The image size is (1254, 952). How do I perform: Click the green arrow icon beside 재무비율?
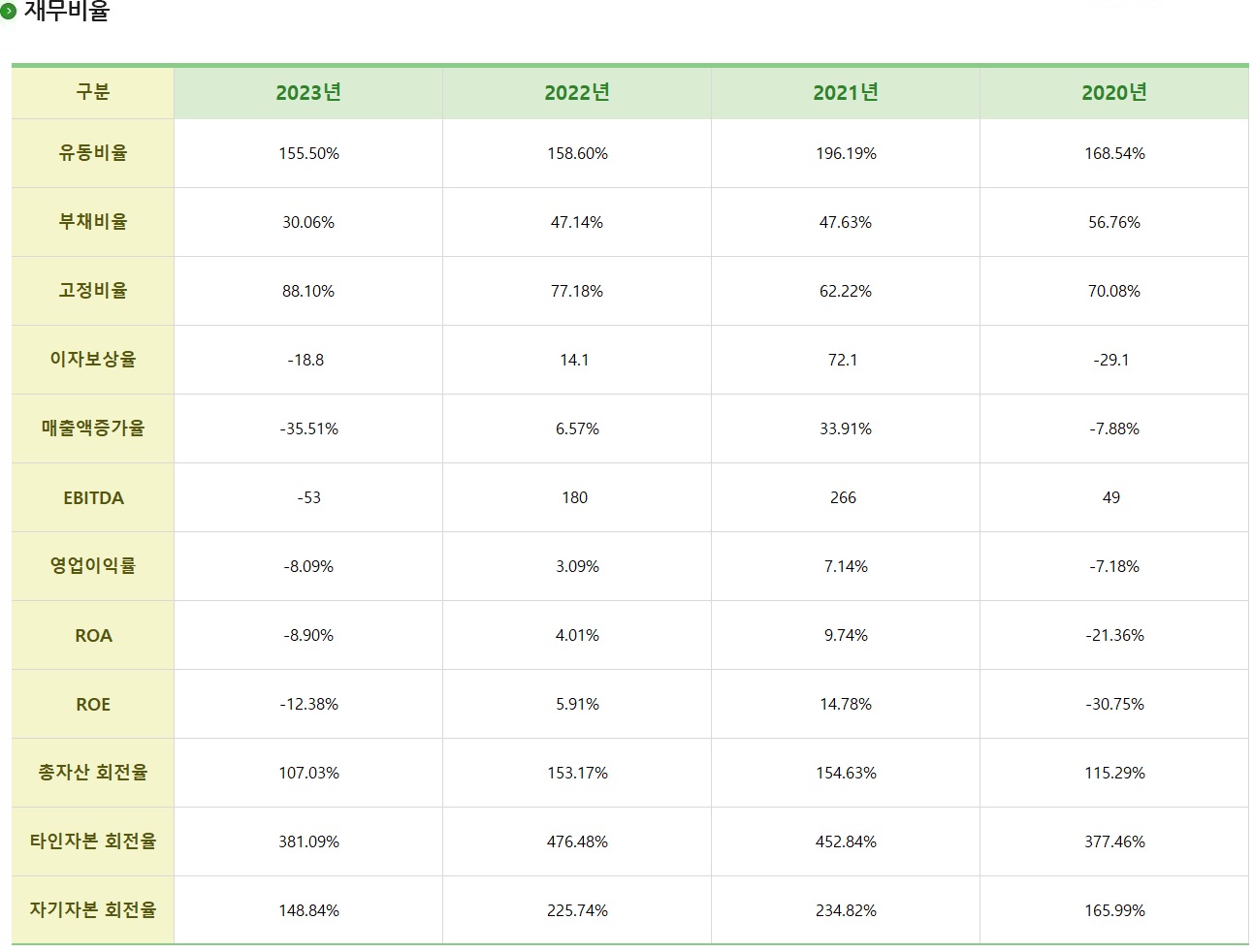(8, 11)
